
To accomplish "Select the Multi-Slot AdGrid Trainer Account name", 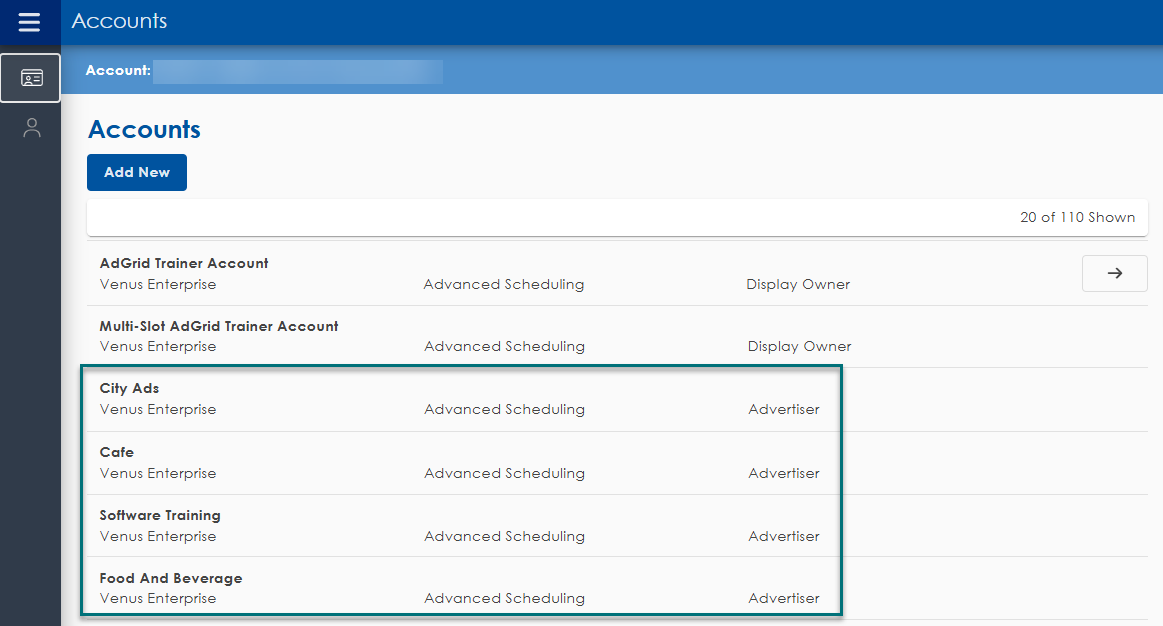I will (x=219, y=326).
